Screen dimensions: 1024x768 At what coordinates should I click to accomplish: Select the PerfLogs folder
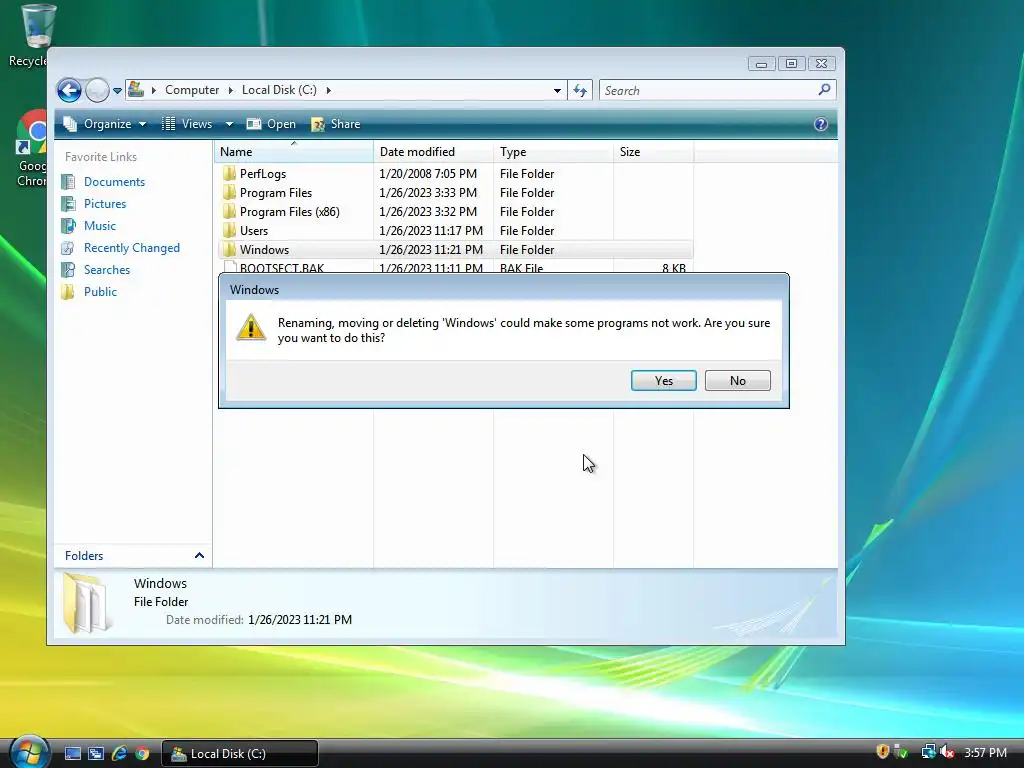263,174
